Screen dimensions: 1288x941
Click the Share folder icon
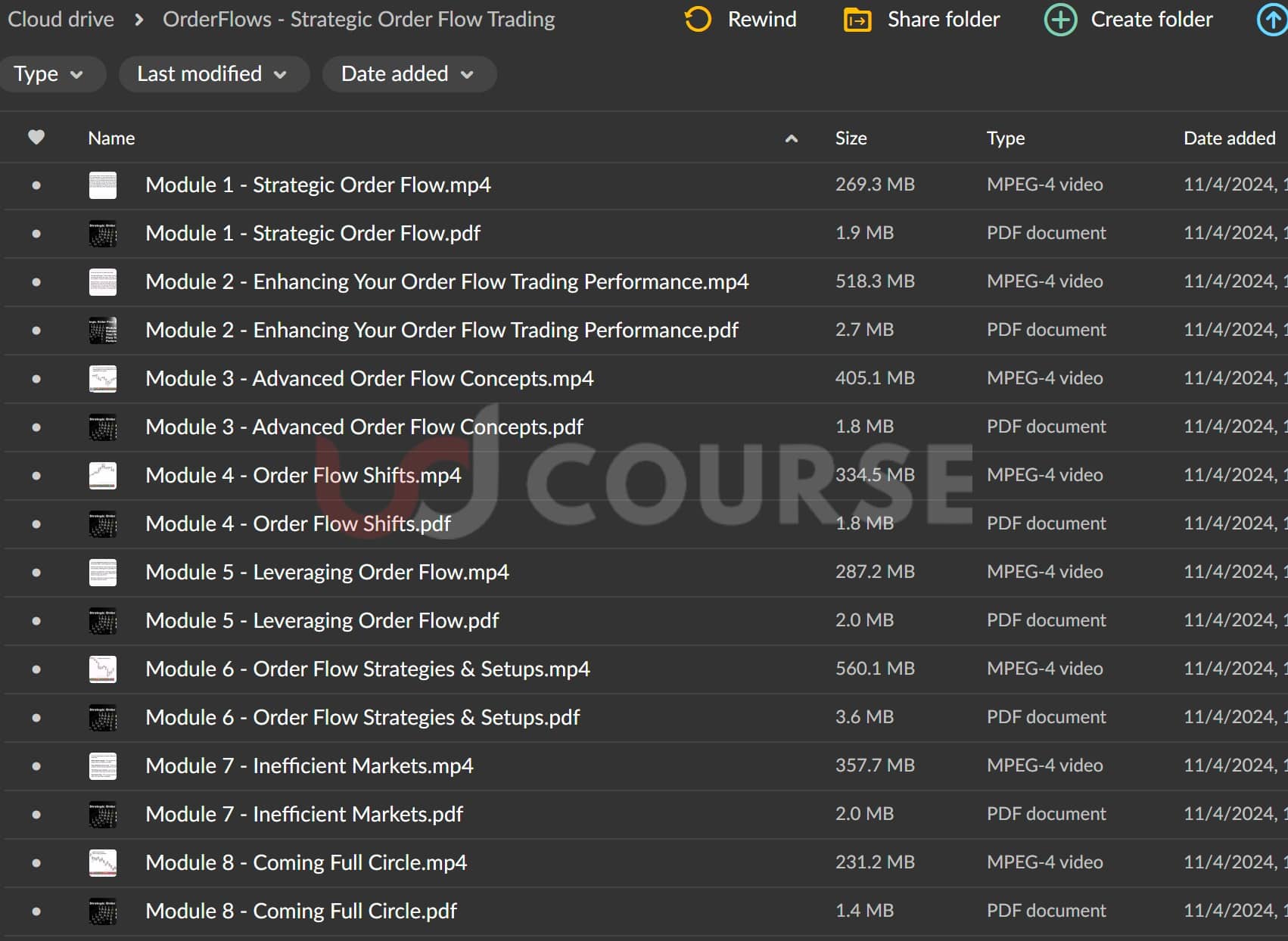pyautogui.click(x=857, y=20)
